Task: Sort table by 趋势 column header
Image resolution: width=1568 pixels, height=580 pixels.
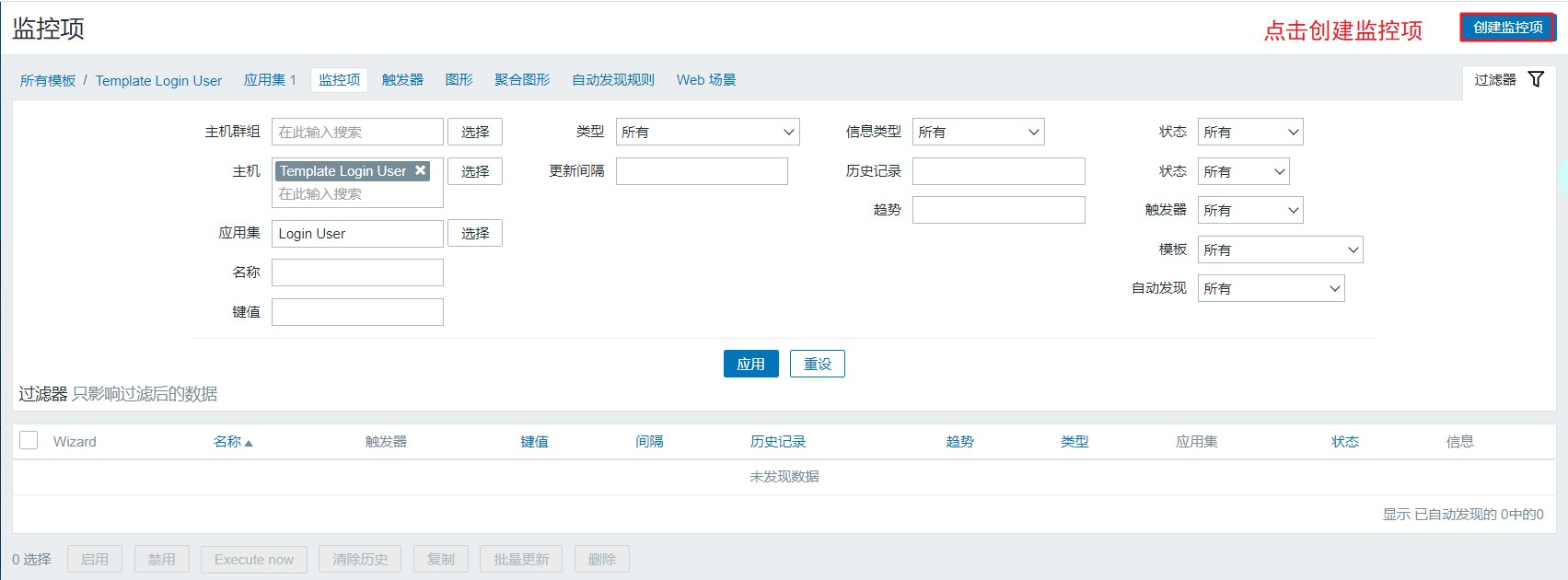Action: coord(960,441)
